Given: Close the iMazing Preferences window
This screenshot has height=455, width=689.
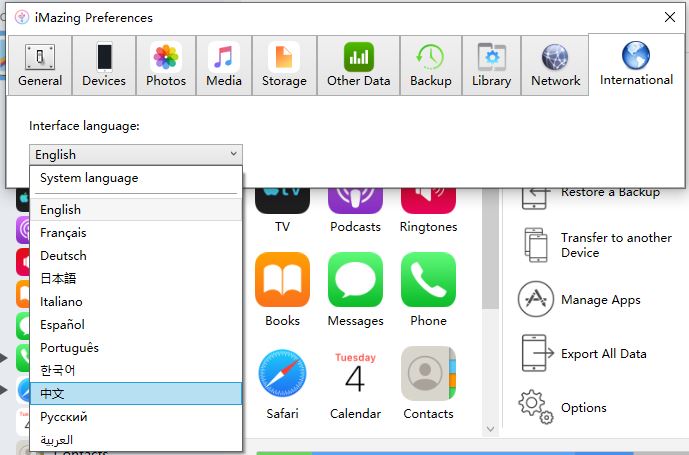Looking at the screenshot, I should click(x=670, y=17).
